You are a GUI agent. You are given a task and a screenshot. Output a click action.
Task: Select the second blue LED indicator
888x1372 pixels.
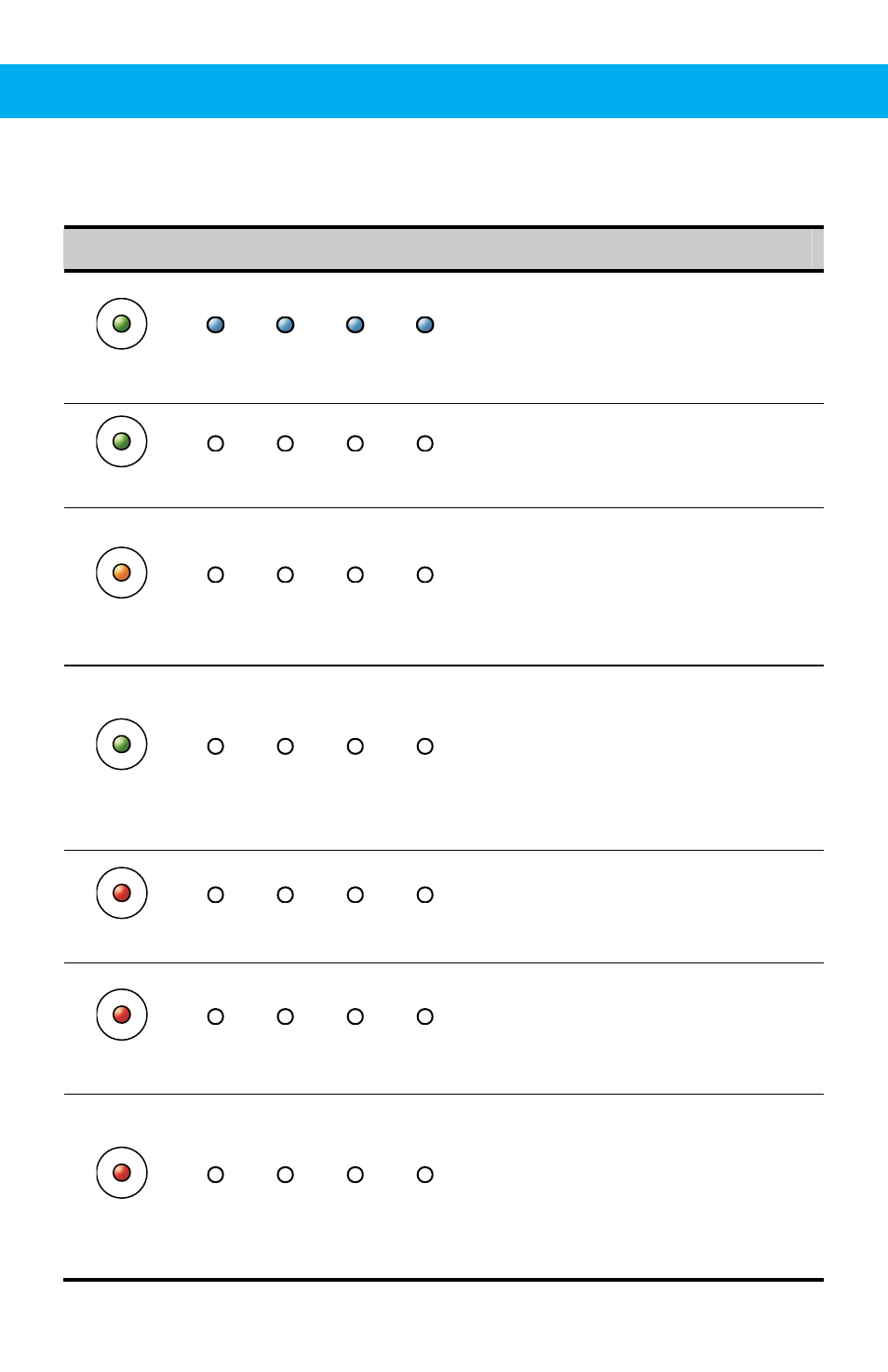coord(286,325)
